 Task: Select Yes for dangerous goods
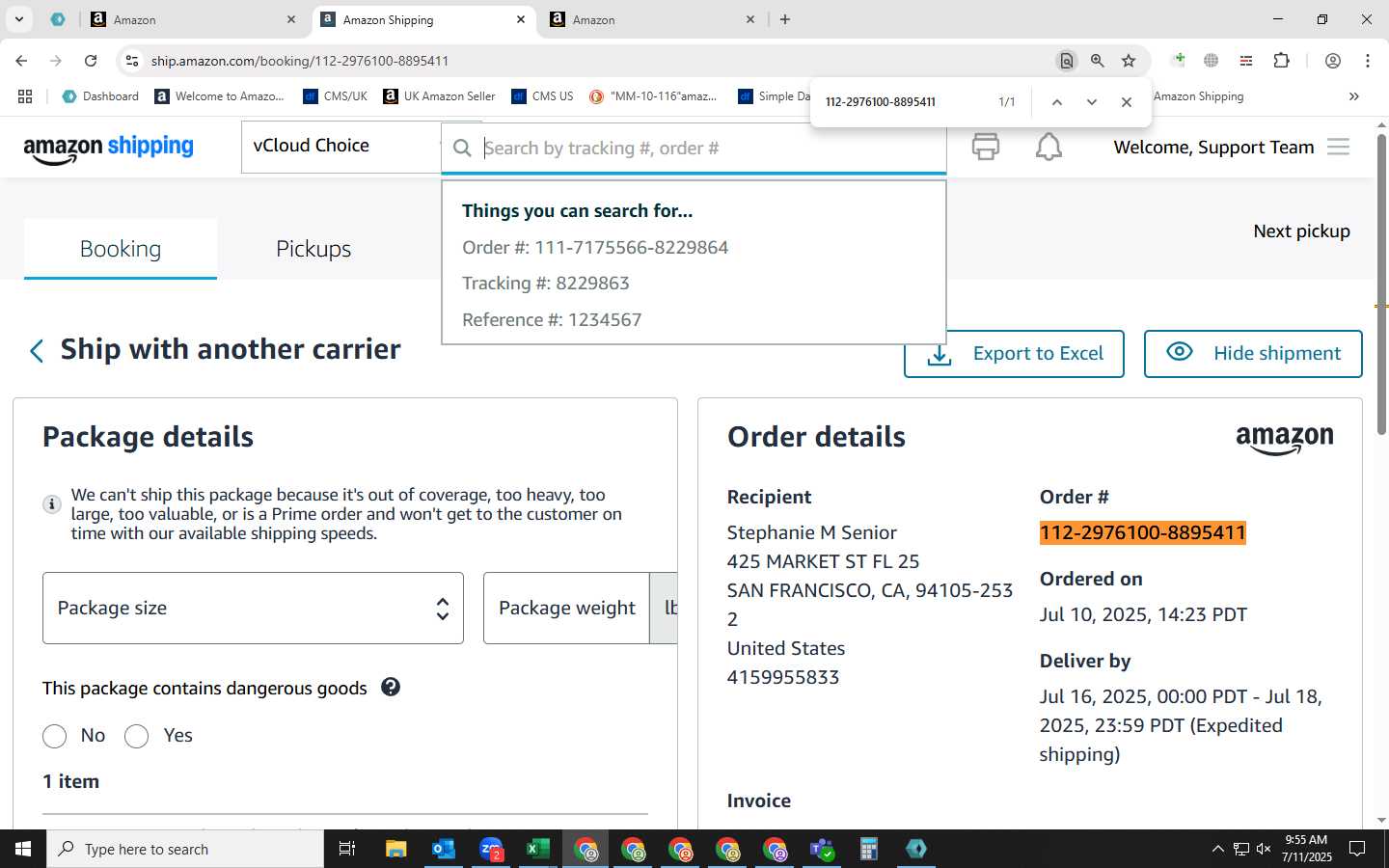pos(137,737)
